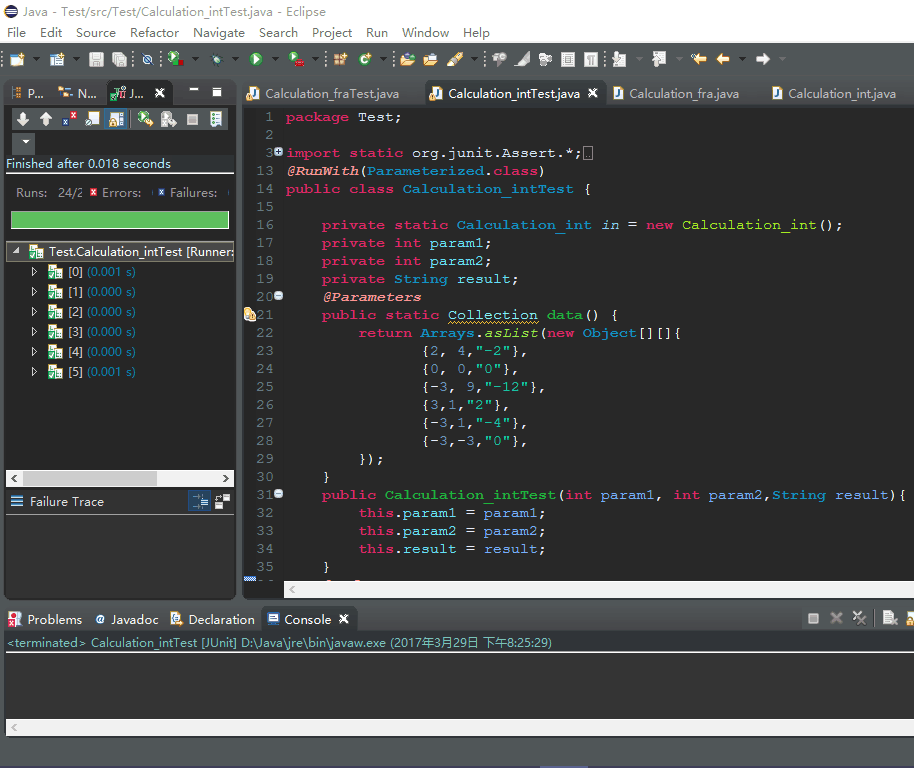The width and height of the screenshot is (914, 768).
Task: Click green Run button in main toolbar
Action: click(256, 59)
